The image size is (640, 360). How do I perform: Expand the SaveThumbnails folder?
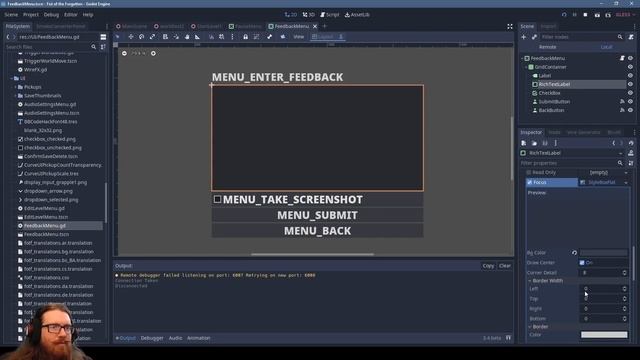16,96
